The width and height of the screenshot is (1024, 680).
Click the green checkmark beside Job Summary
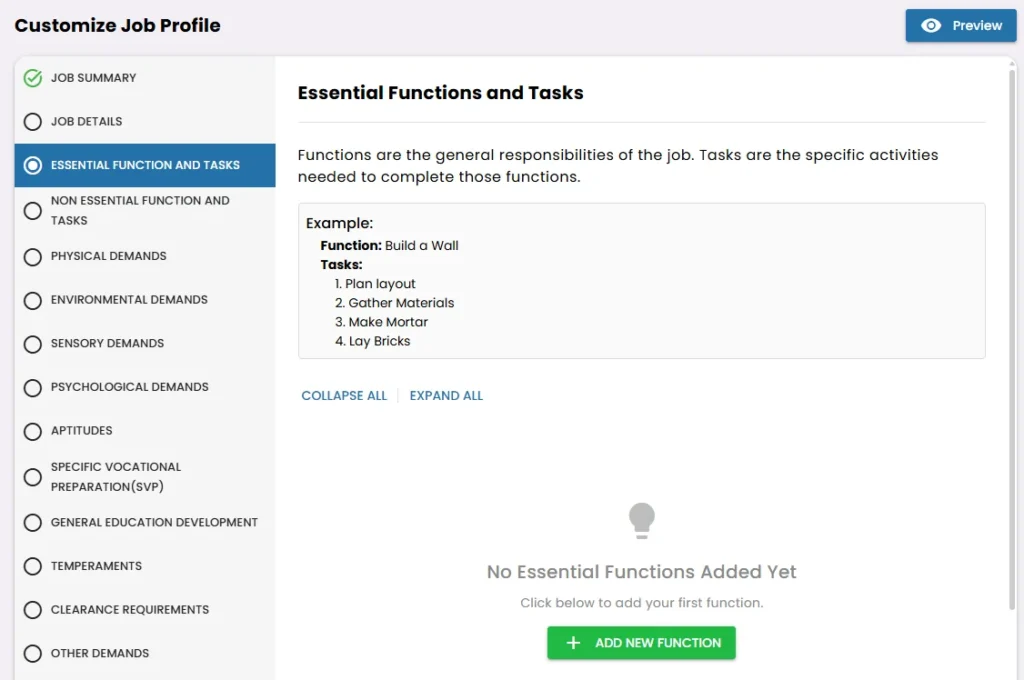coord(32,77)
